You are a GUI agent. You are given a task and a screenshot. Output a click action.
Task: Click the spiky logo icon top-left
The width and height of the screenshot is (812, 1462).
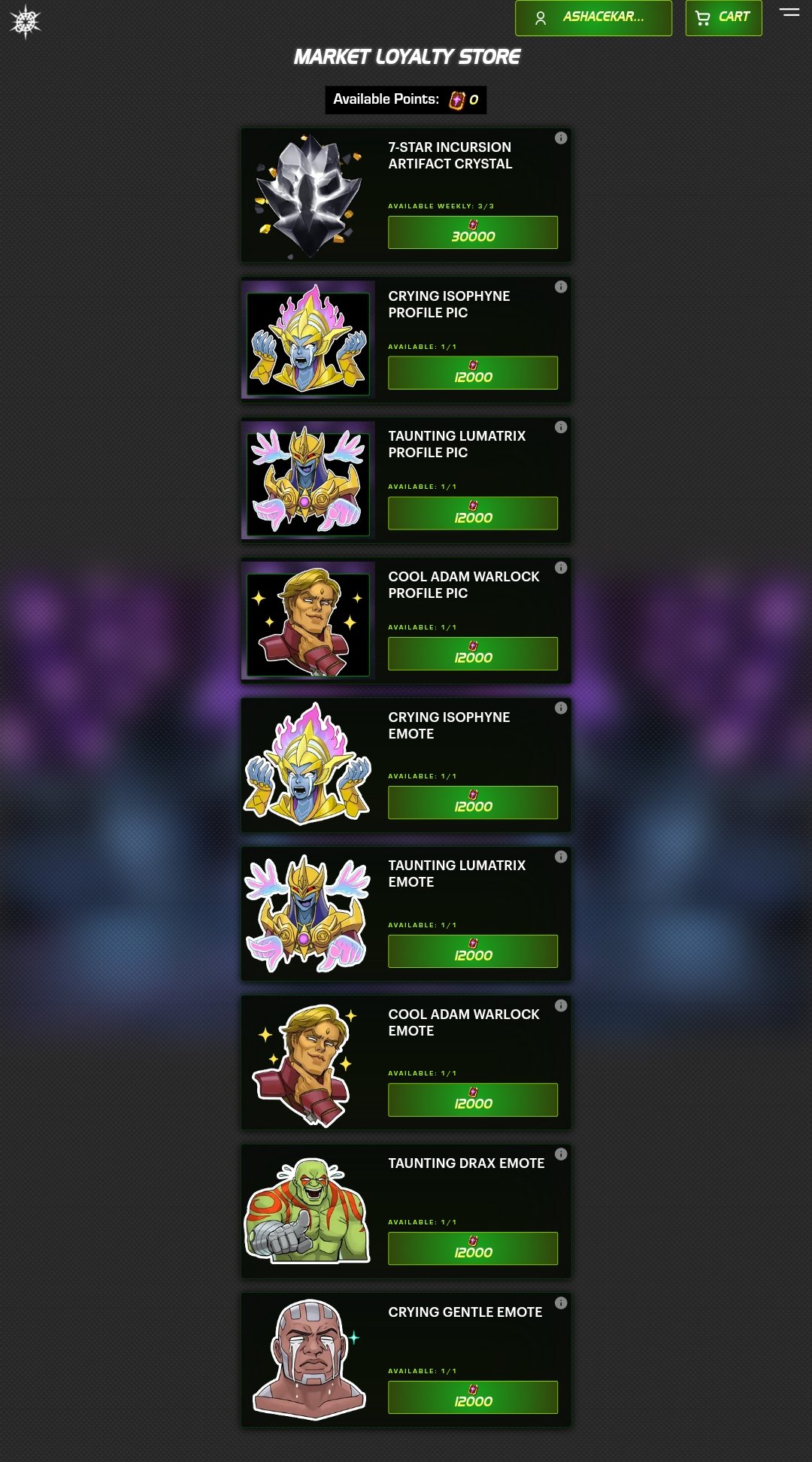click(25, 21)
